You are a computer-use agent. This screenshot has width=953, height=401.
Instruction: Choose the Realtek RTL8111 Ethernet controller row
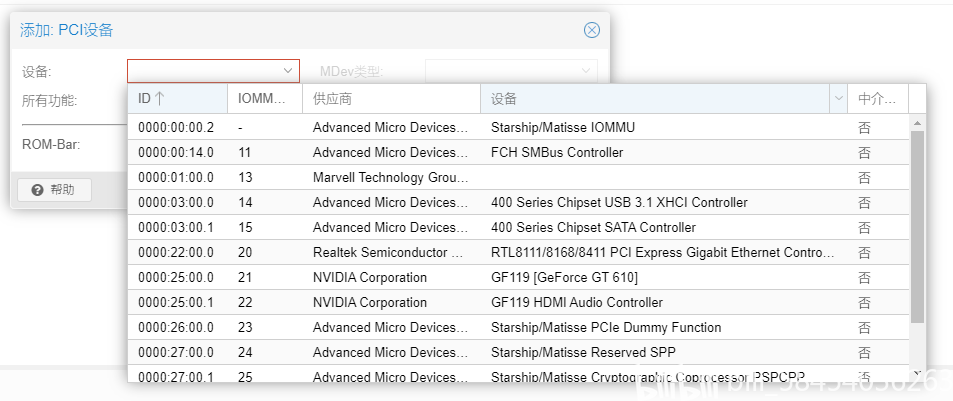pyautogui.click(x=662, y=252)
